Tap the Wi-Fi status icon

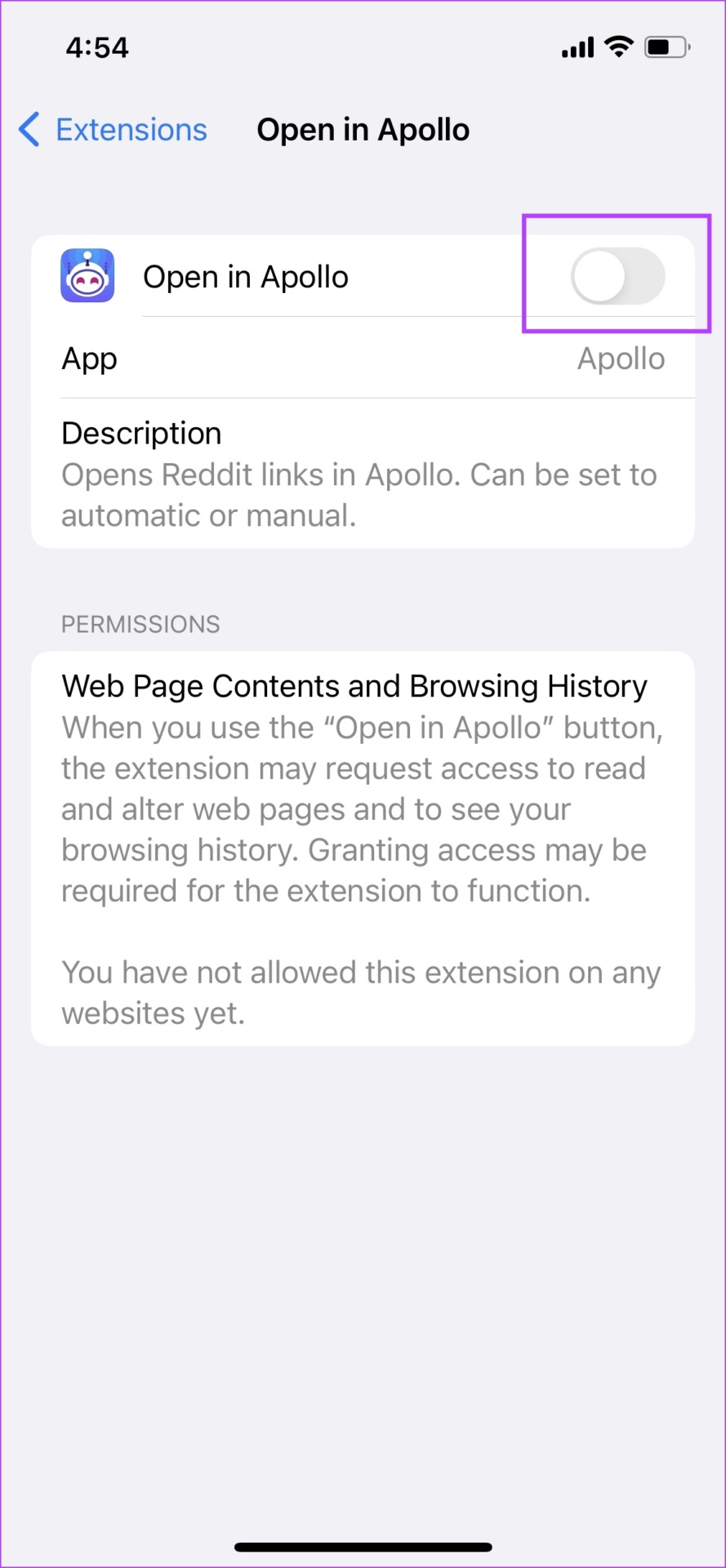click(x=619, y=47)
